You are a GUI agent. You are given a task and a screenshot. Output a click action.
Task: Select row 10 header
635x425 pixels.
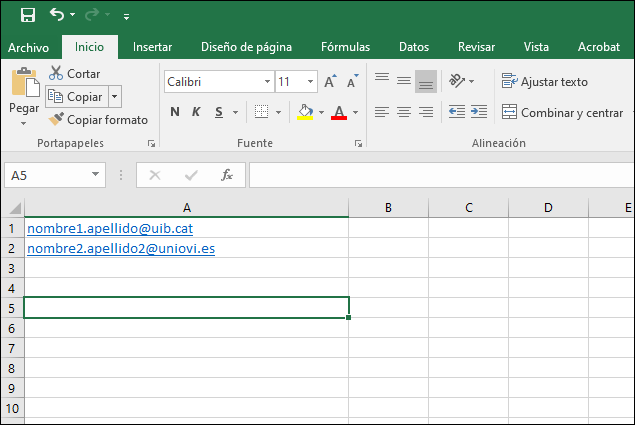click(12, 408)
